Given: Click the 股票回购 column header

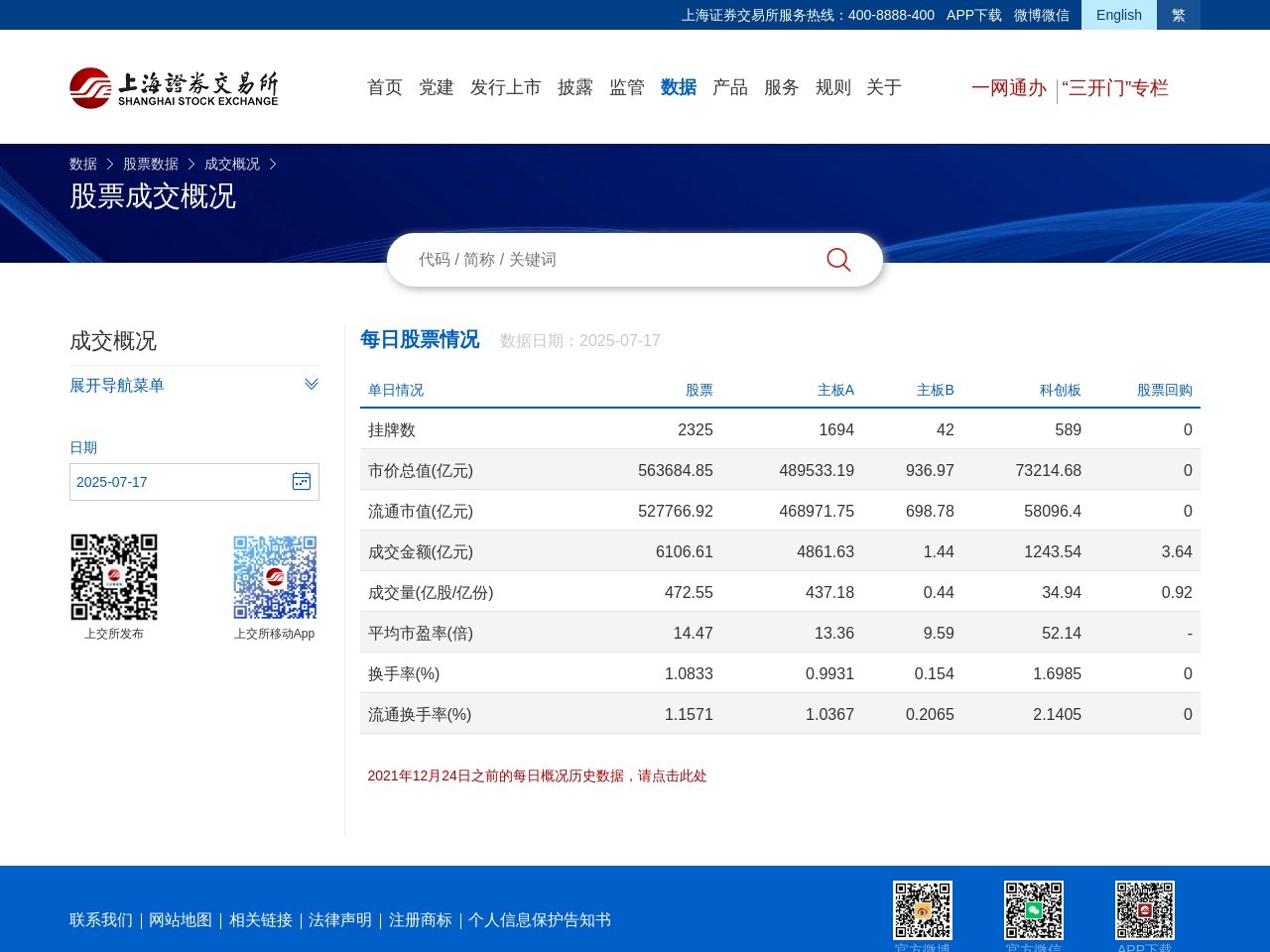Looking at the screenshot, I should click(1165, 390).
